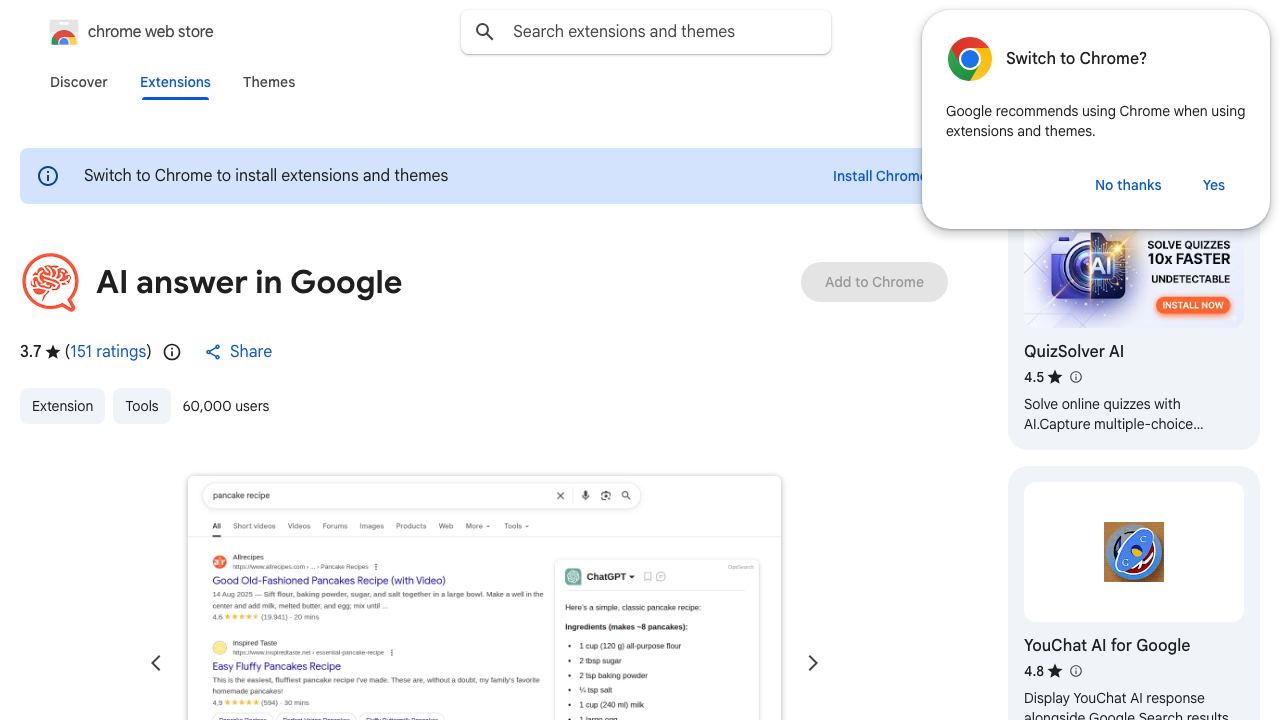The height and width of the screenshot is (720, 1280).
Task: Open the Discover tab
Action: pyautogui.click(x=79, y=82)
